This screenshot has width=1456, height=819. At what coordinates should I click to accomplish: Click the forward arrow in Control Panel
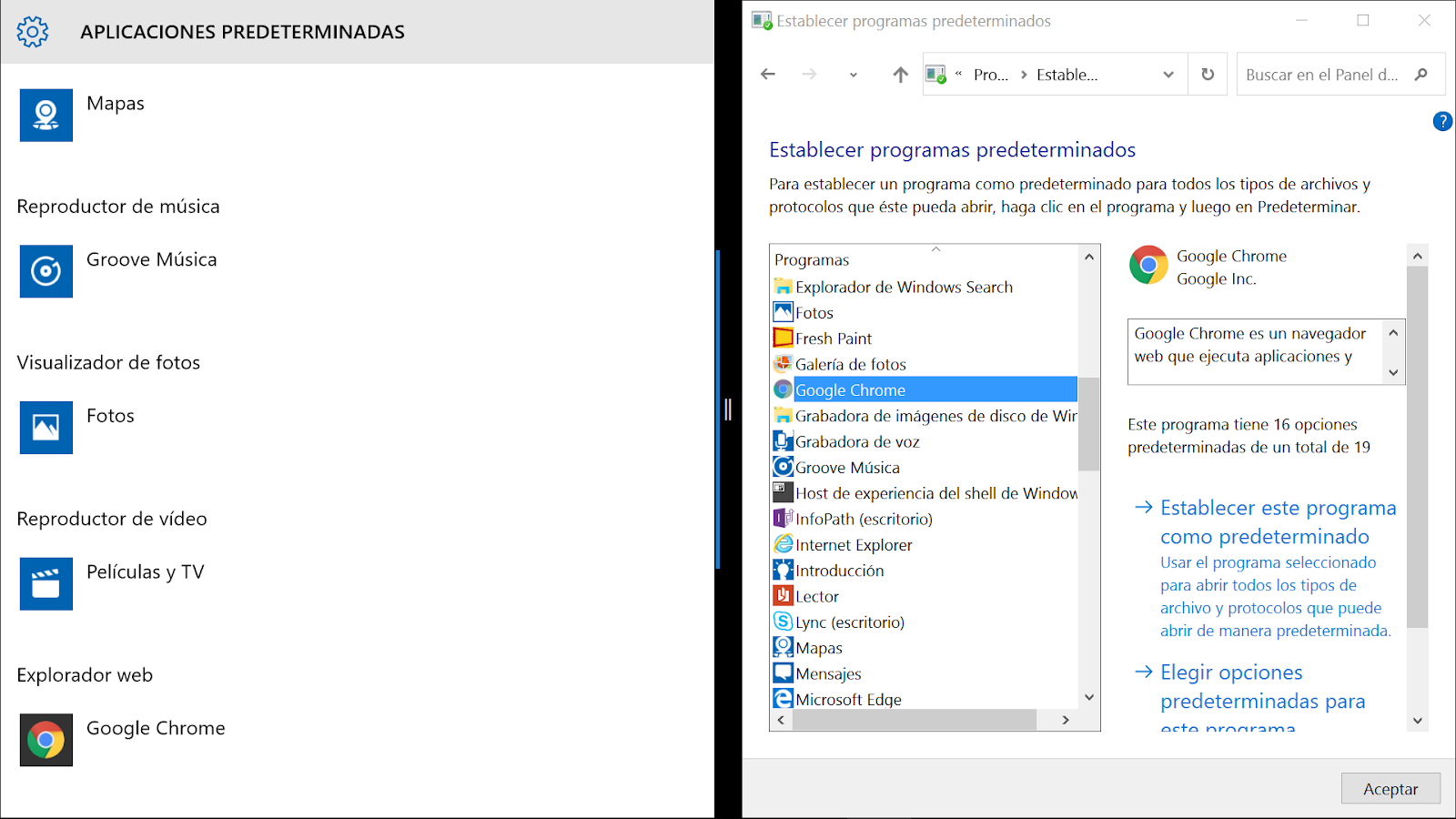click(809, 75)
